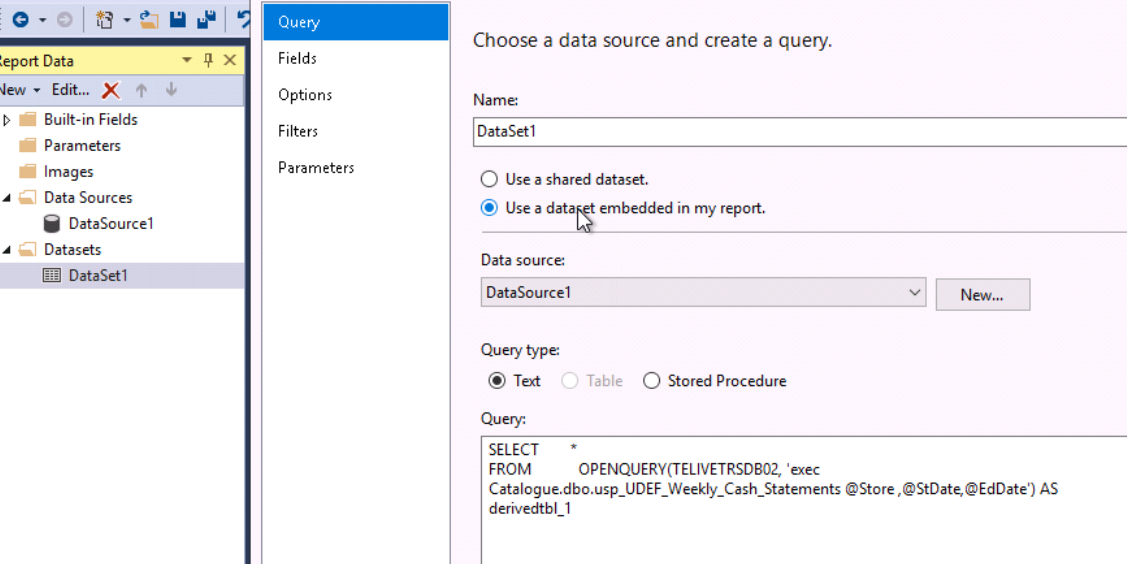Click the Undo toolbar icon
This screenshot has height=564, width=1127.
coord(245,20)
